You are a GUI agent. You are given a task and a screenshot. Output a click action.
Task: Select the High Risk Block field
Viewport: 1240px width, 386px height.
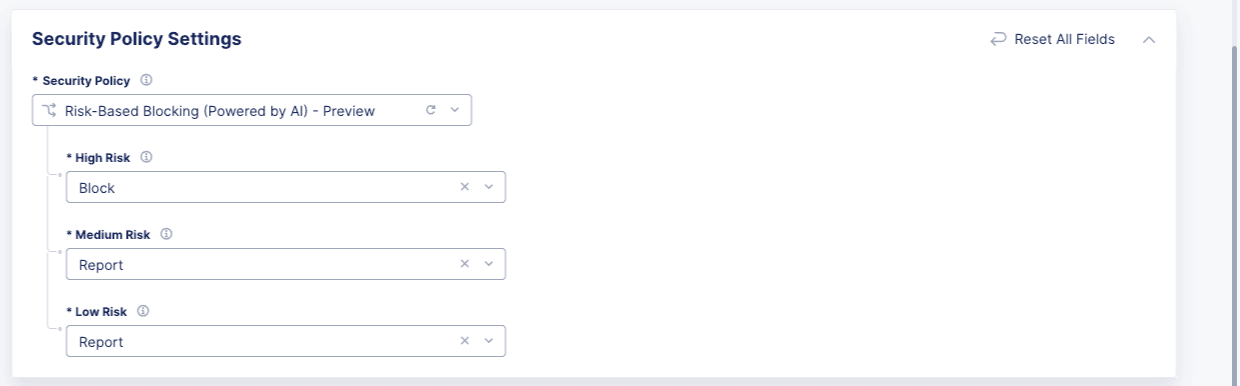pos(286,187)
